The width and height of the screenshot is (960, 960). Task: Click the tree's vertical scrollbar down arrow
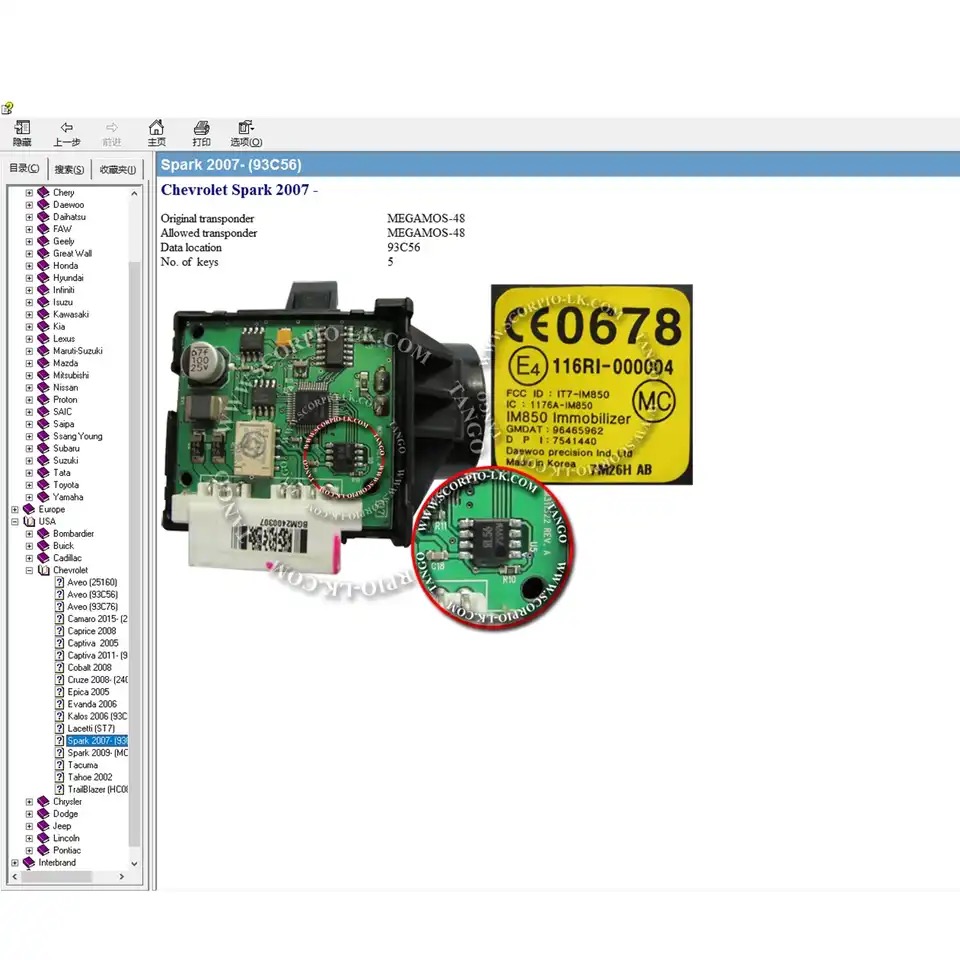coord(135,862)
